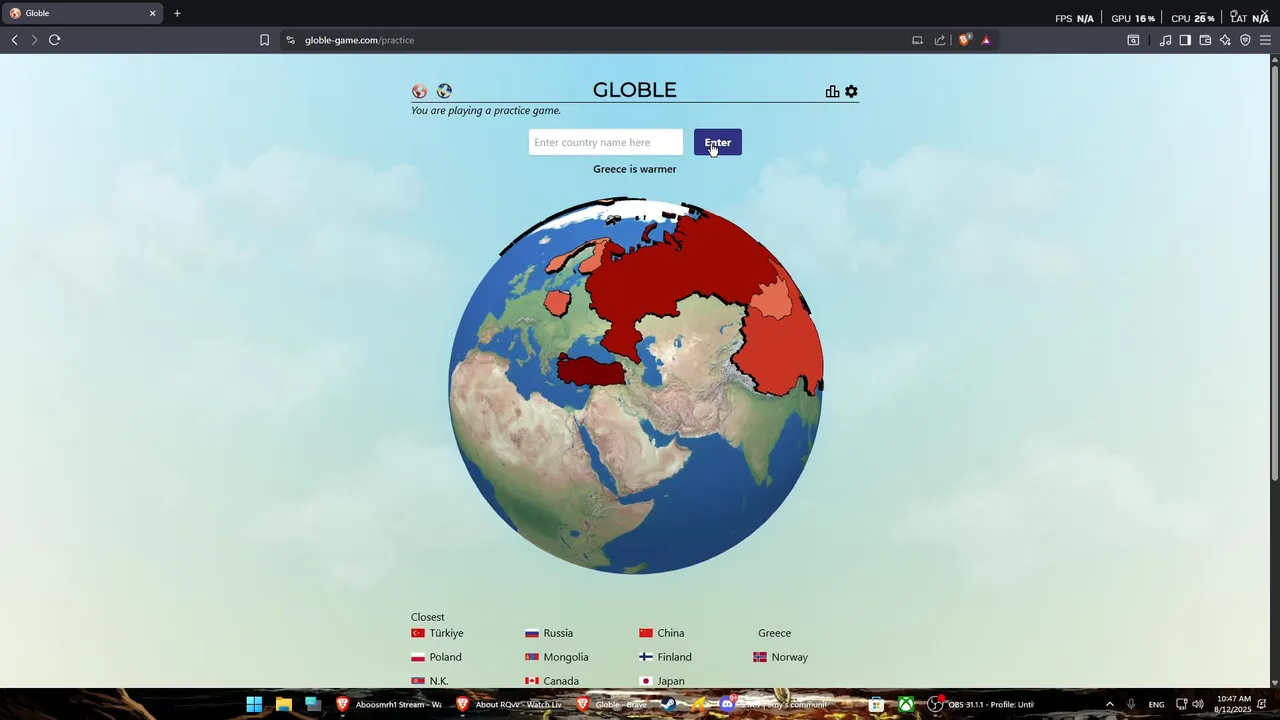
Task: Open Discord from the taskbar
Action: click(727, 704)
